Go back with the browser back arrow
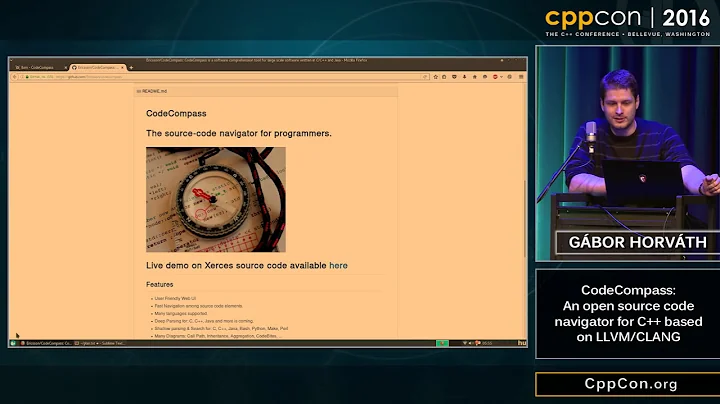 [15, 77]
